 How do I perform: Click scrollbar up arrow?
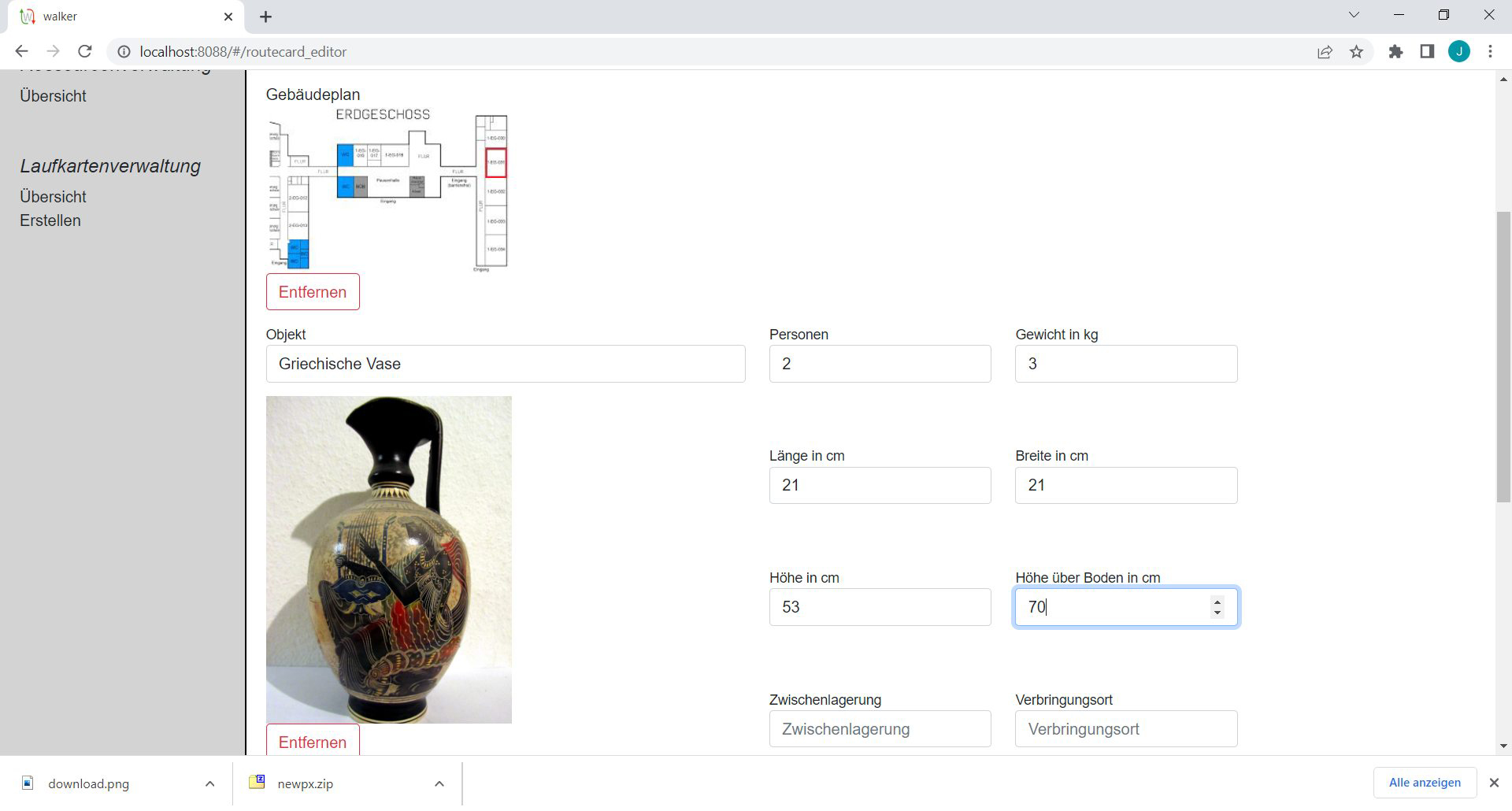pos(1503,79)
